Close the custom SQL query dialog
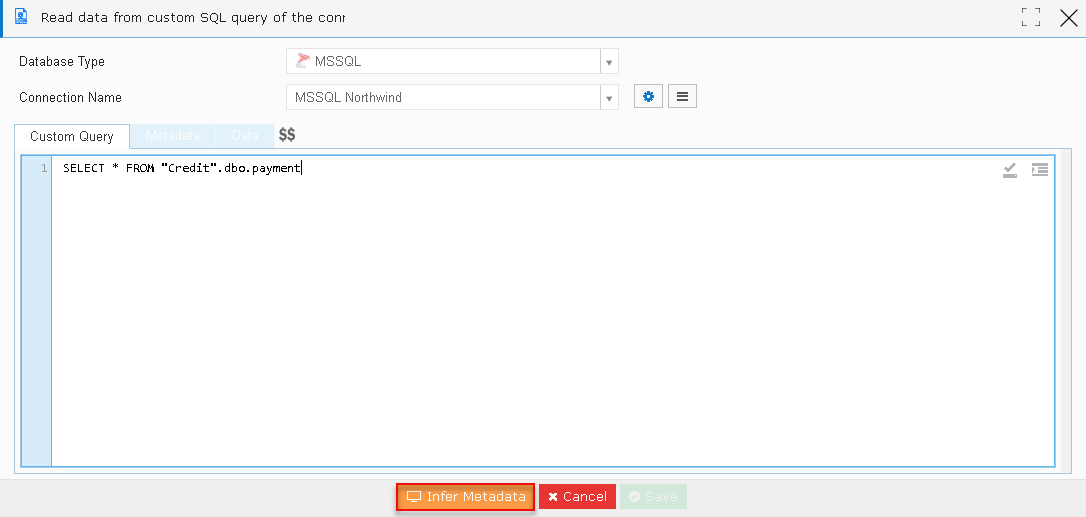 coord(1069,17)
